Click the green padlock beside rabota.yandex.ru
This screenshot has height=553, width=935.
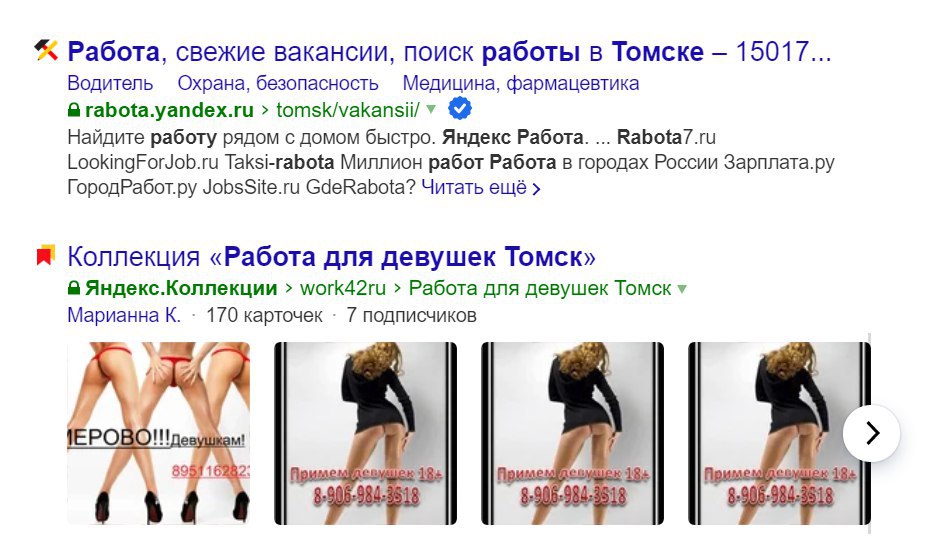coord(74,110)
